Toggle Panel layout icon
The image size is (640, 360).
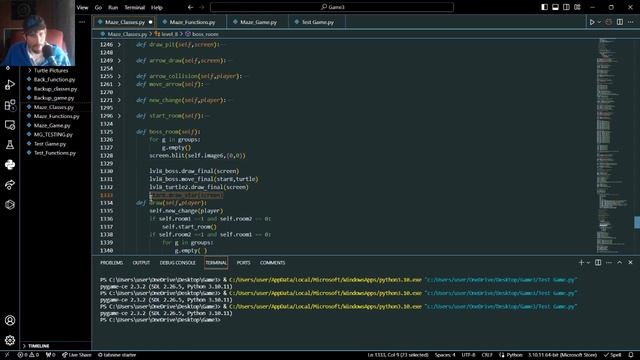tap(556, 7)
